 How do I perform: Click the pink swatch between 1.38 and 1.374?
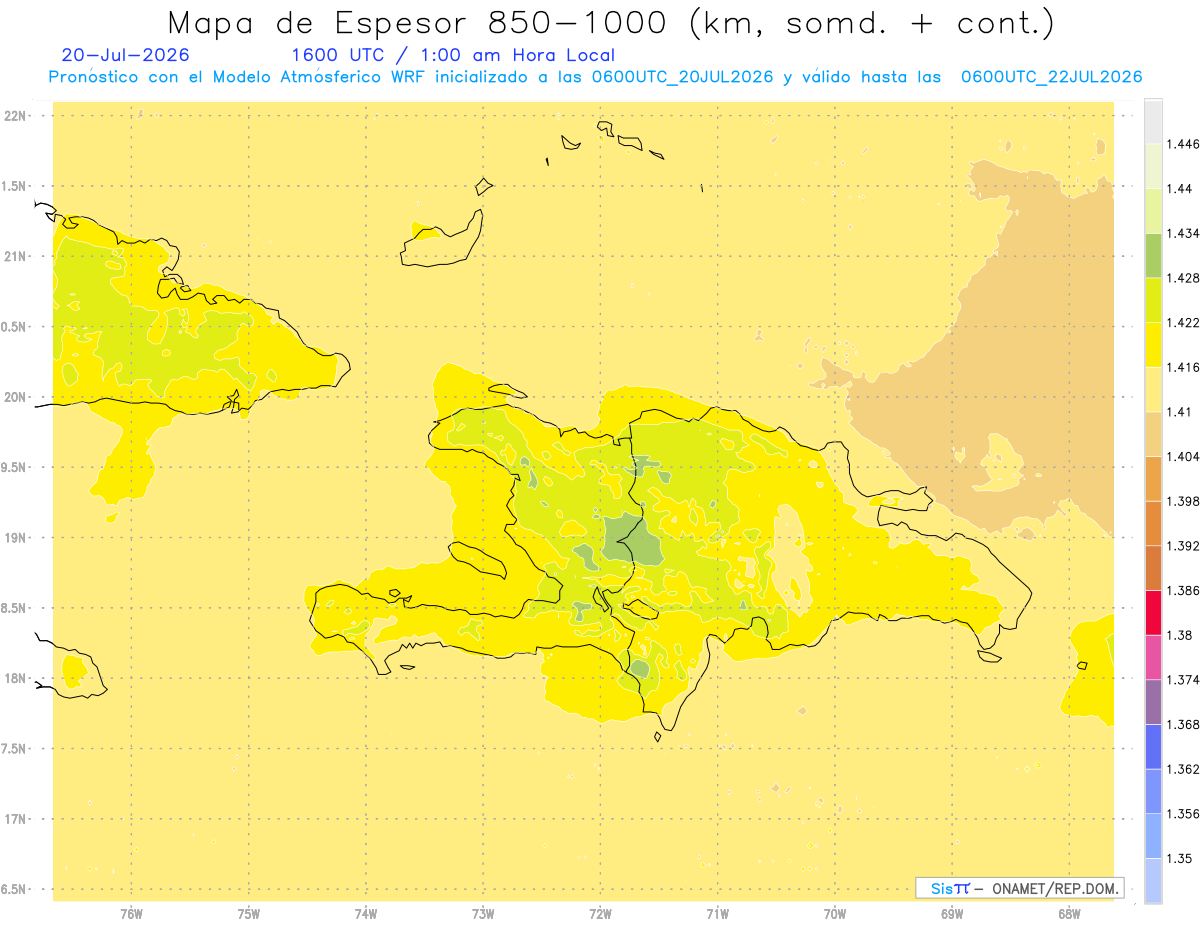(x=1153, y=657)
